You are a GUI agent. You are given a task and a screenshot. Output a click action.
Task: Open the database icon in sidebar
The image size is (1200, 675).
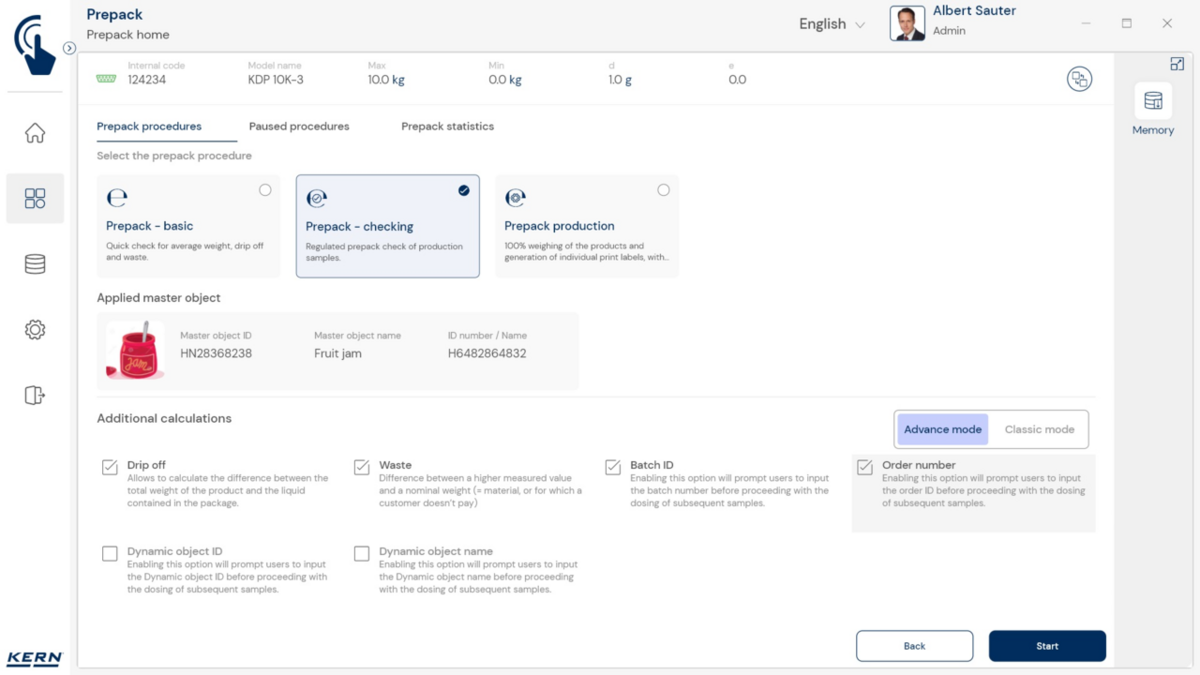[35, 264]
